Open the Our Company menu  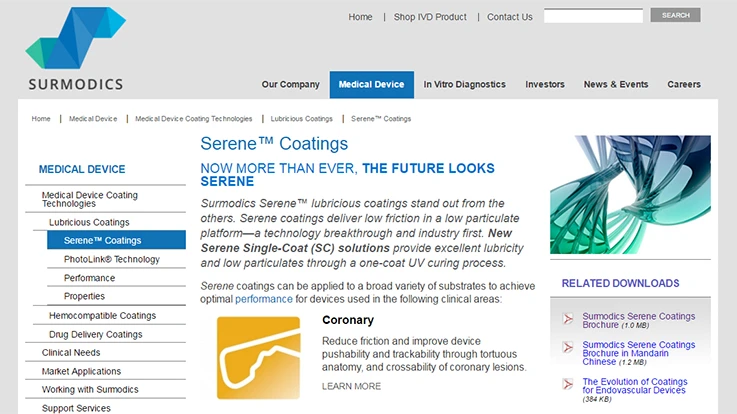tap(290, 85)
